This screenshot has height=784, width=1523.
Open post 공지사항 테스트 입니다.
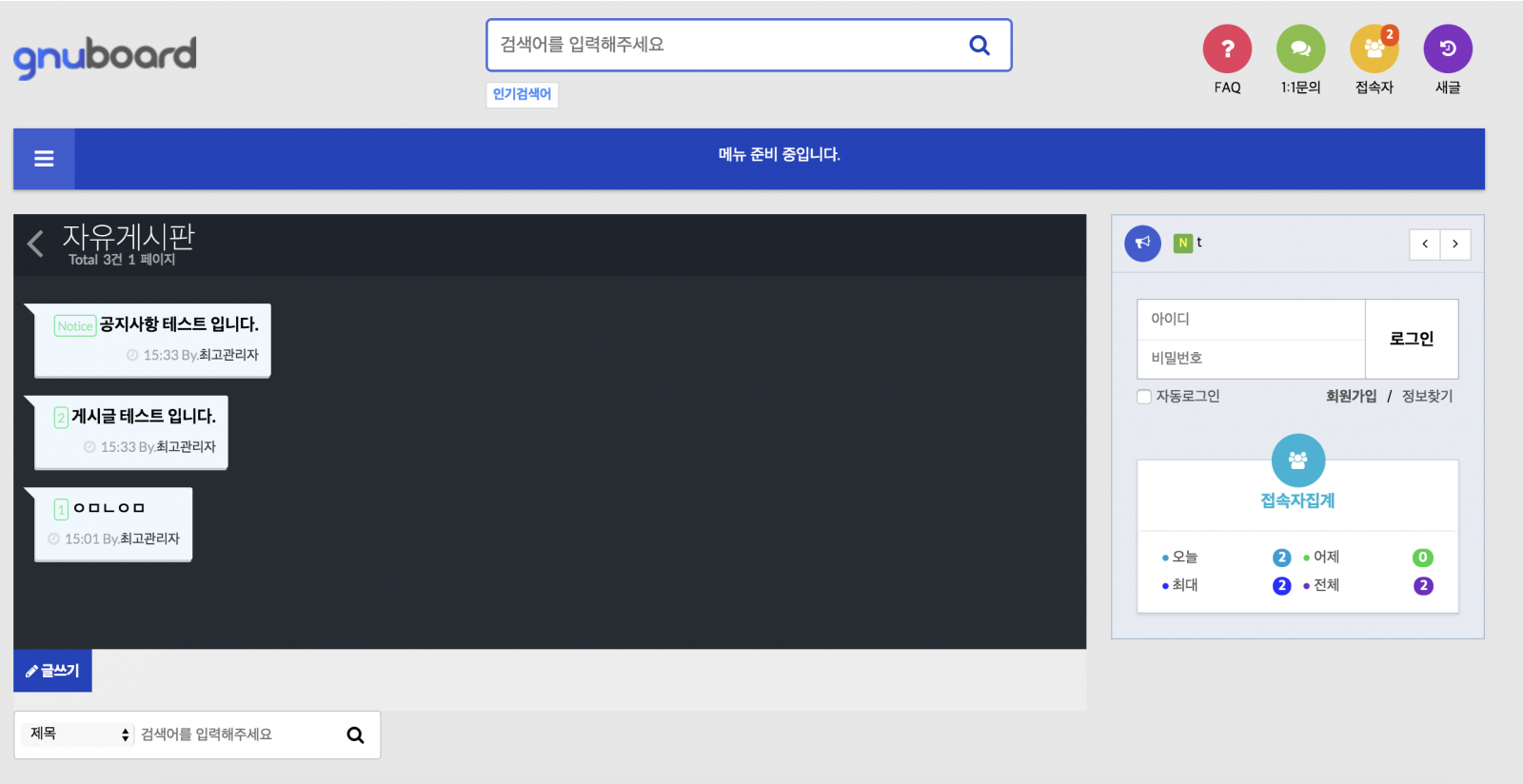pos(179,324)
